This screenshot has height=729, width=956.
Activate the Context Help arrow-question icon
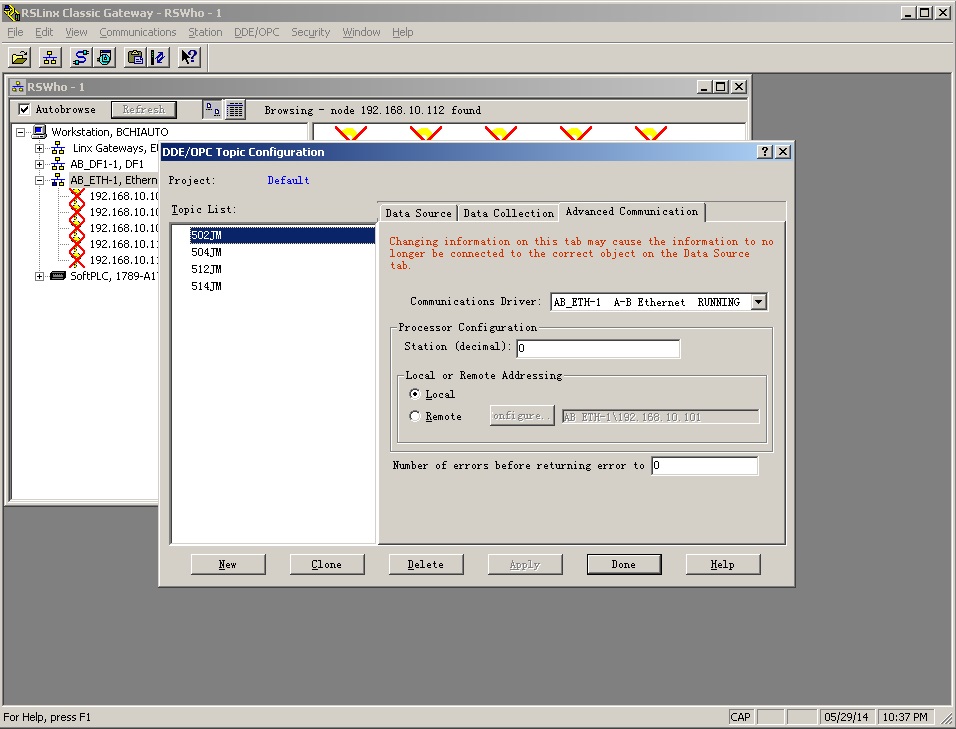click(x=189, y=58)
